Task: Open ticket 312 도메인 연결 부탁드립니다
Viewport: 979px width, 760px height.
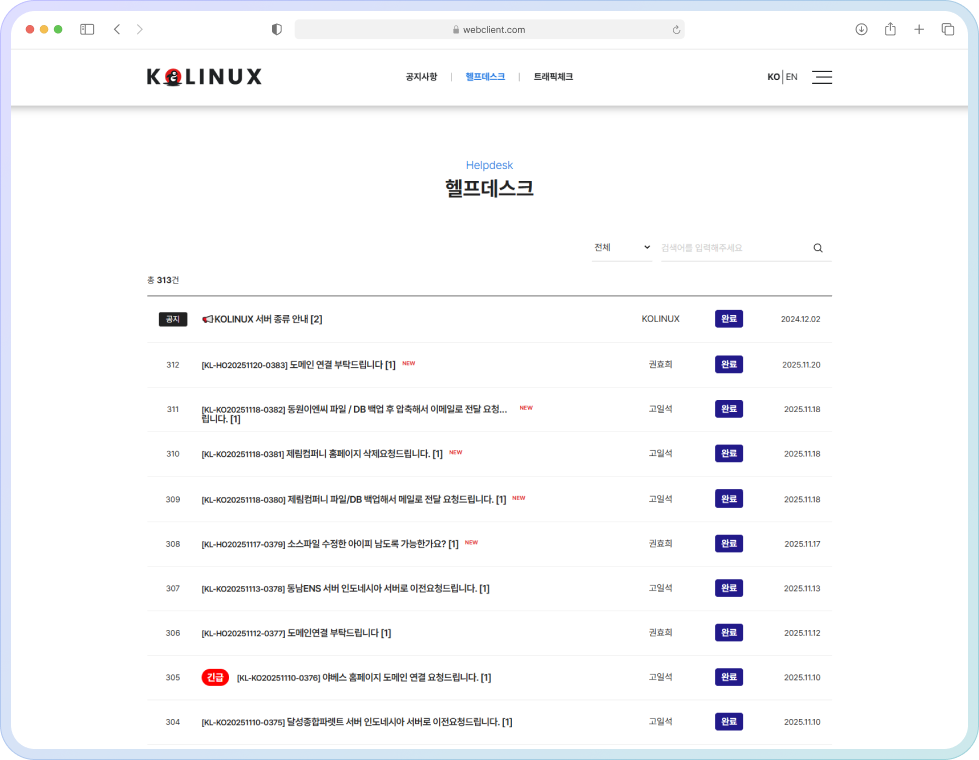Action: click(298, 365)
